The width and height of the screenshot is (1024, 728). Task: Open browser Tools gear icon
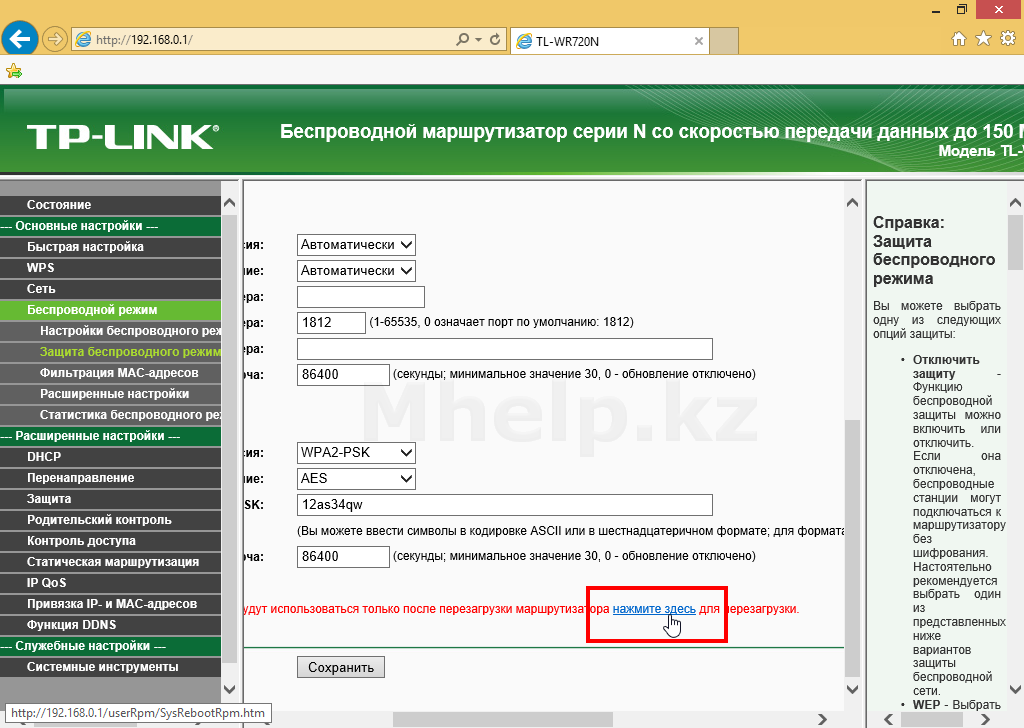[x=1008, y=39]
